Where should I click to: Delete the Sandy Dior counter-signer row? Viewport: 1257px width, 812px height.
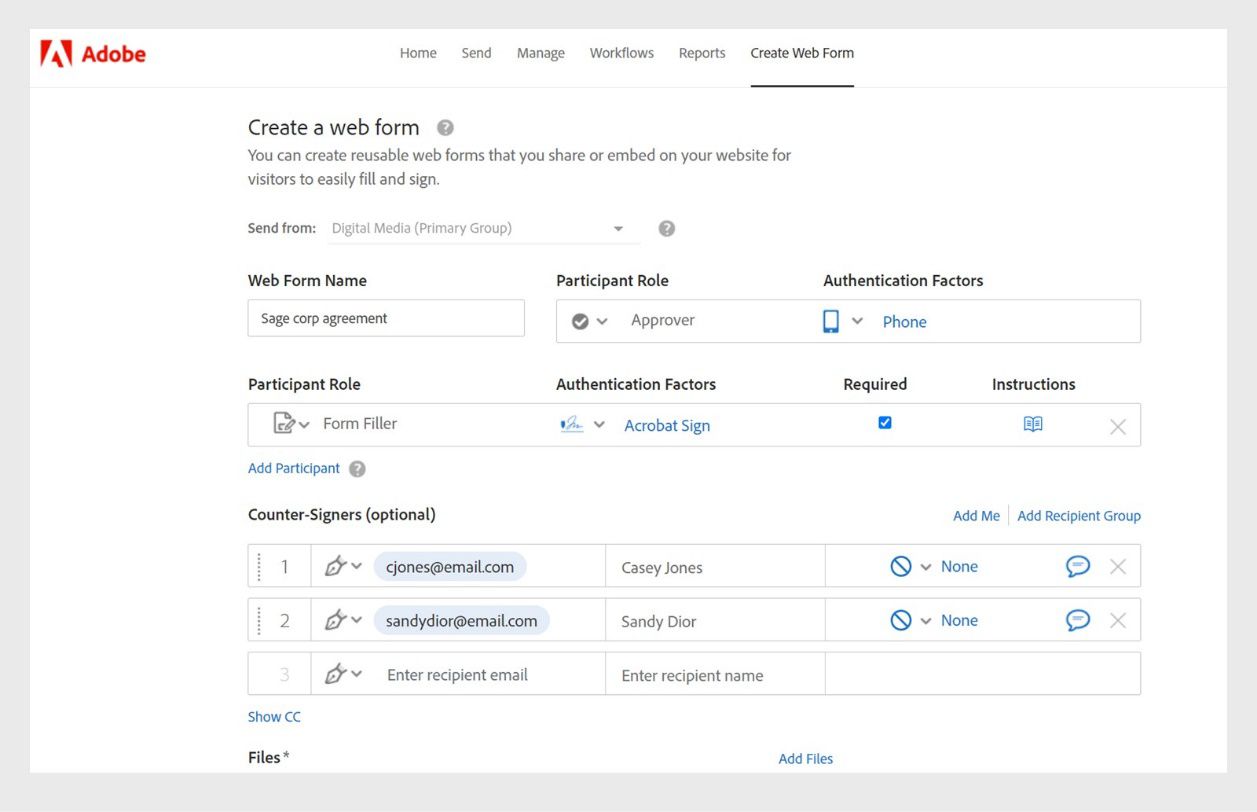[1118, 621]
